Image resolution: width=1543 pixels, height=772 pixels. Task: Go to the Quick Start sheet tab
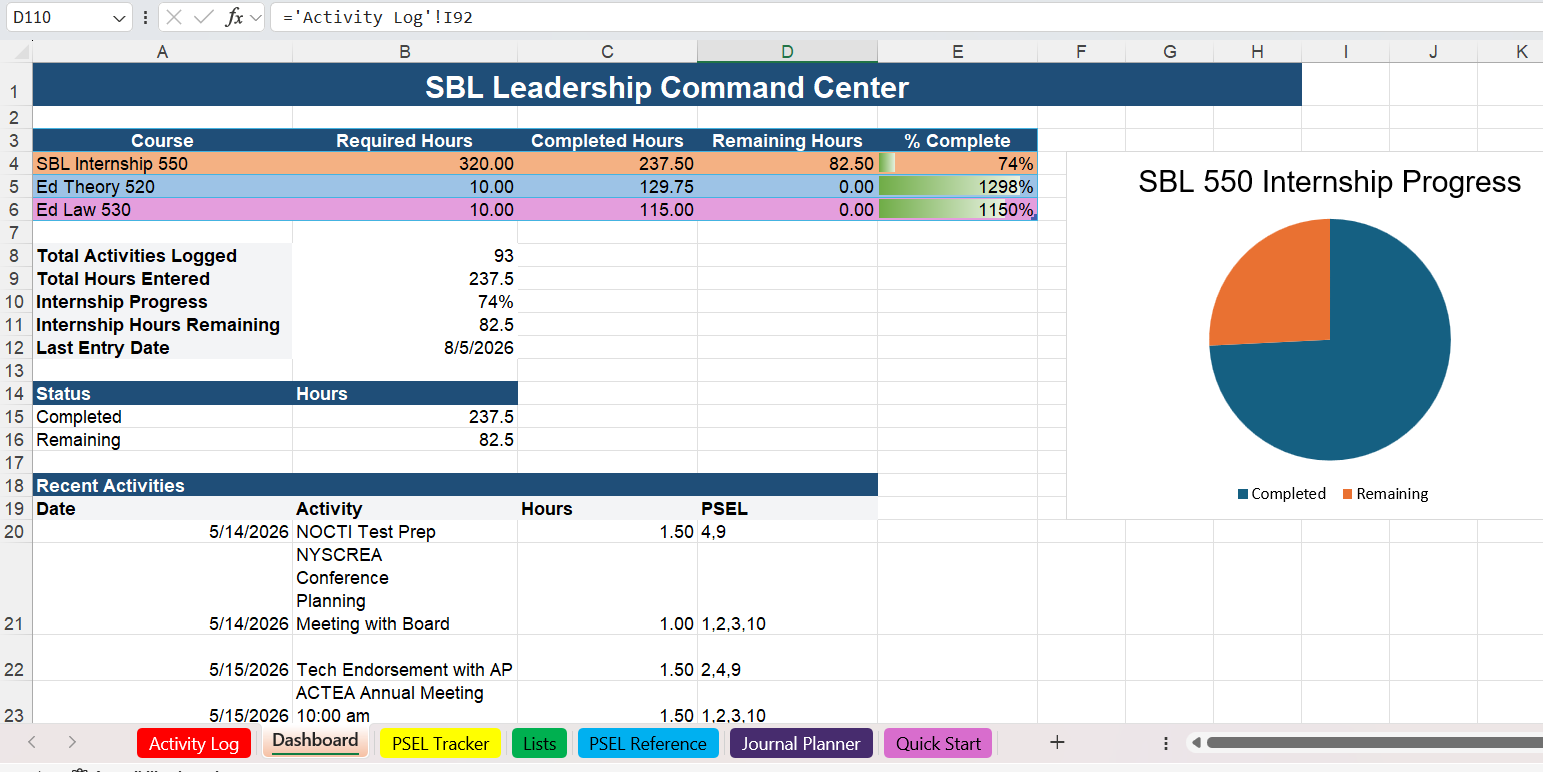pyautogui.click(x=938, y=743)
